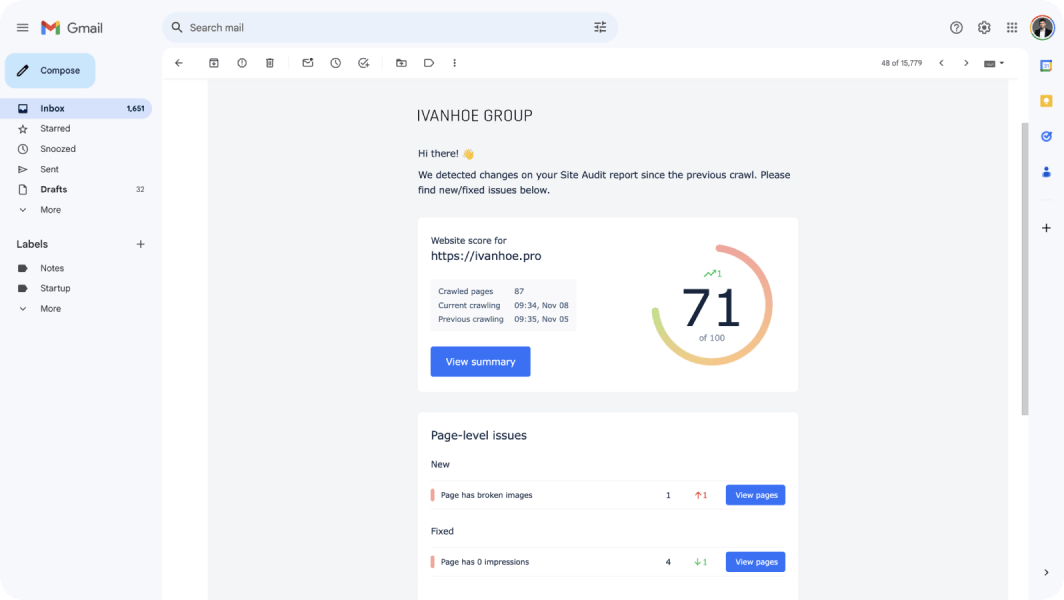Open the More actions three-dot menu
Viewport: 1064px width, 600px height.
tap(455, 63)
